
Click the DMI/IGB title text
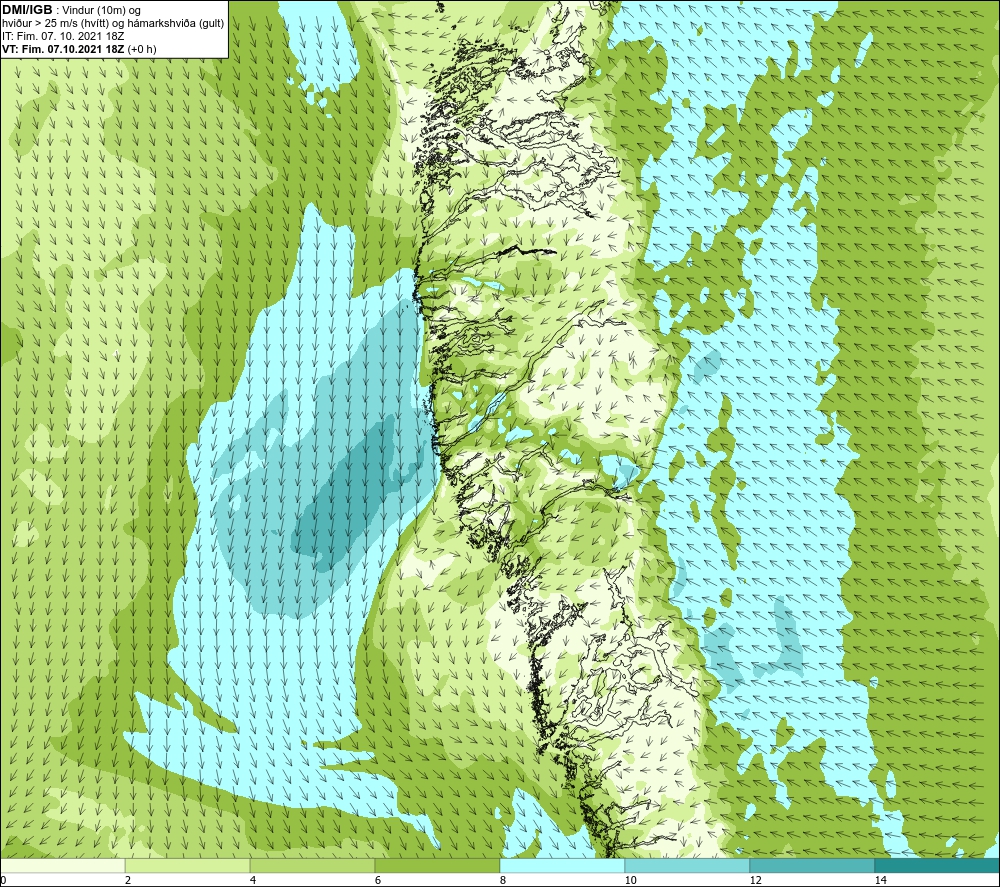[27, 10]
